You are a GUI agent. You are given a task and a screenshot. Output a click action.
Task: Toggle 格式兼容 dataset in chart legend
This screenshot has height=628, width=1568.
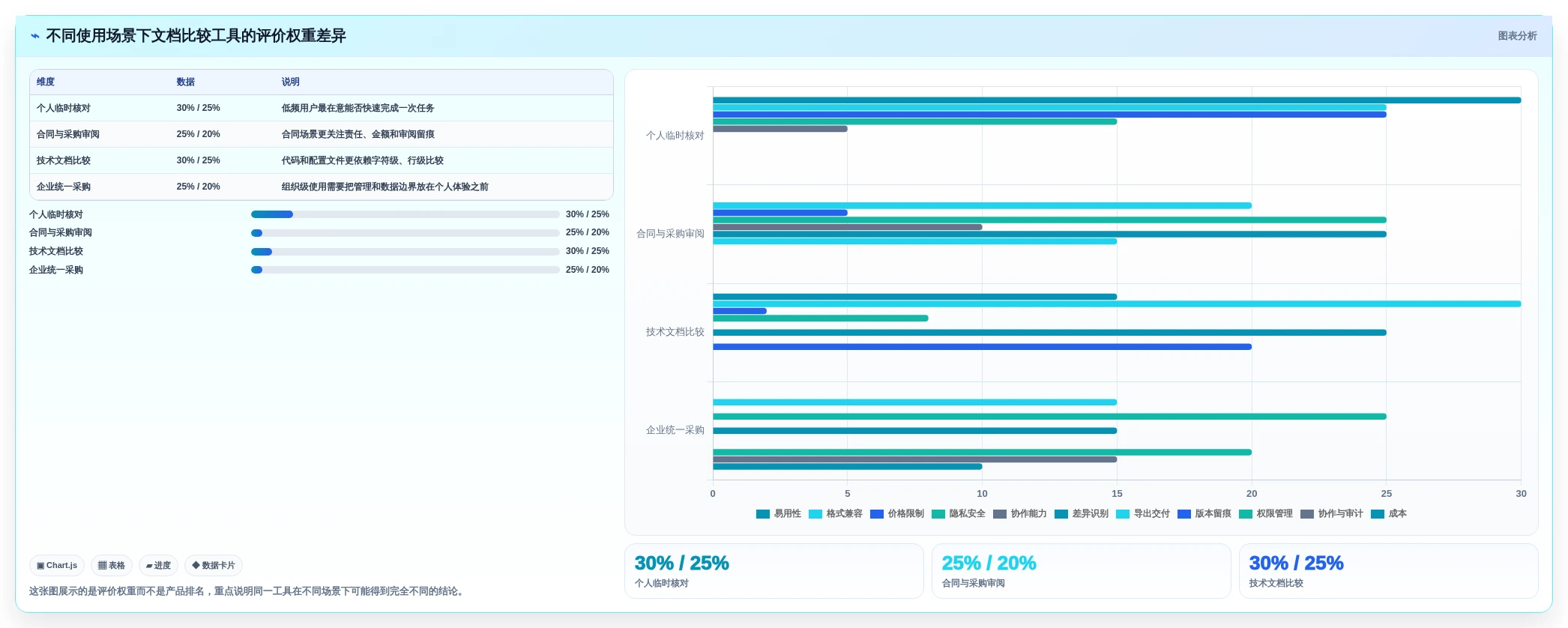tap(836, 514)
